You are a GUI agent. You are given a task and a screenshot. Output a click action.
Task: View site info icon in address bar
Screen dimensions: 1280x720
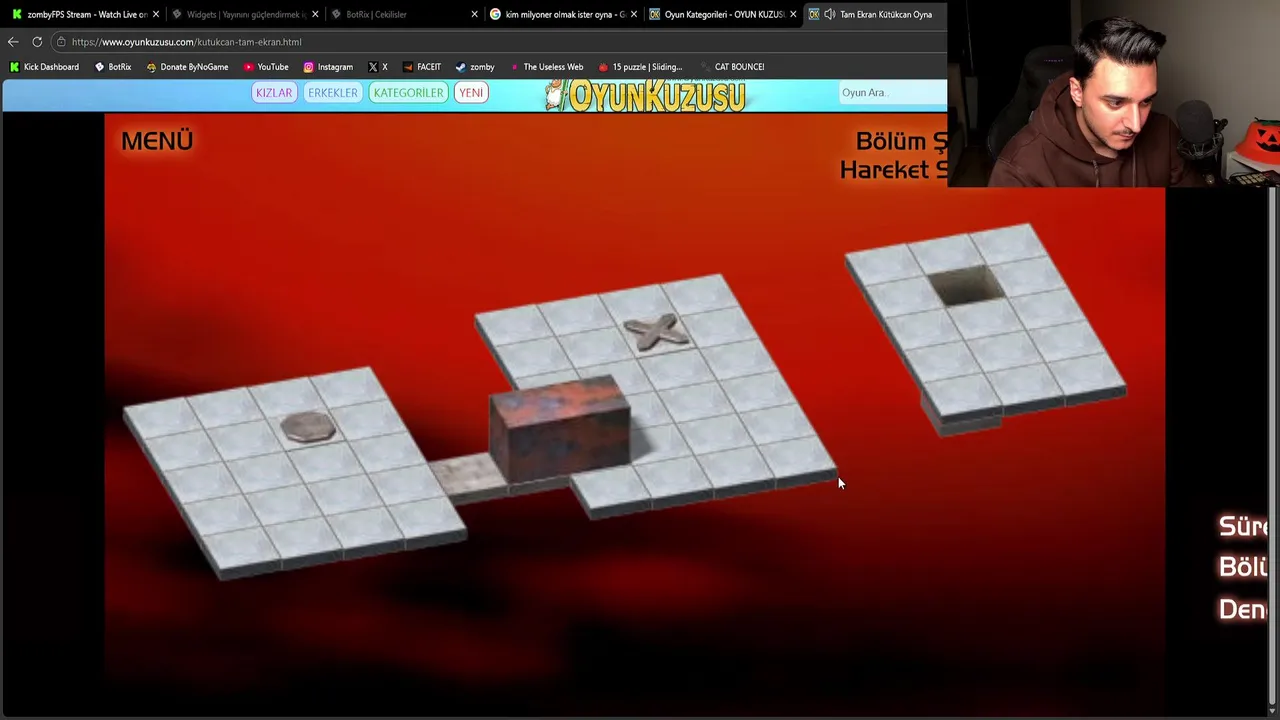coord(61,42)
